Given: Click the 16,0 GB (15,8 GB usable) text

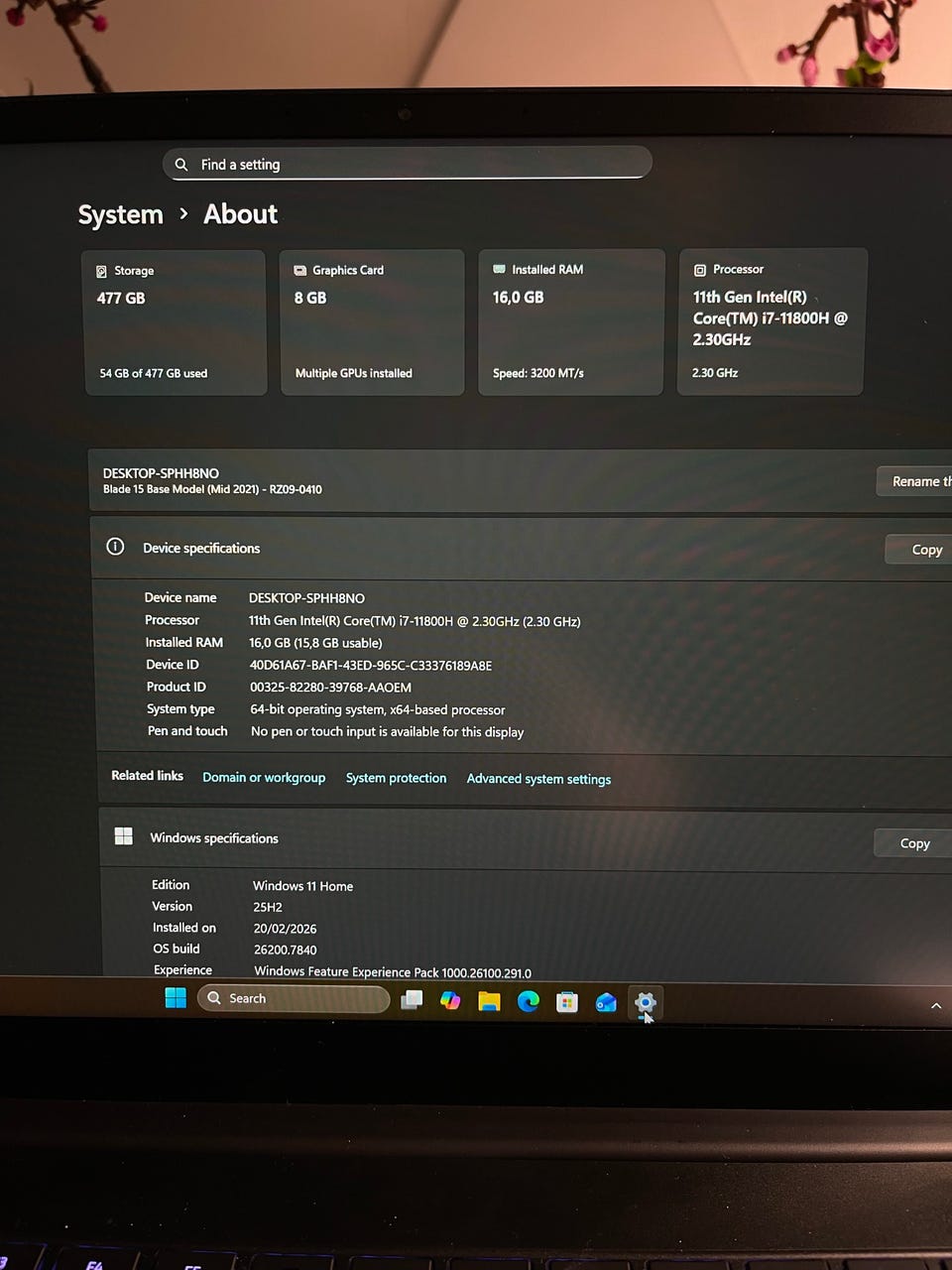Looking at the screenshot, I should [x=315, y=643].
